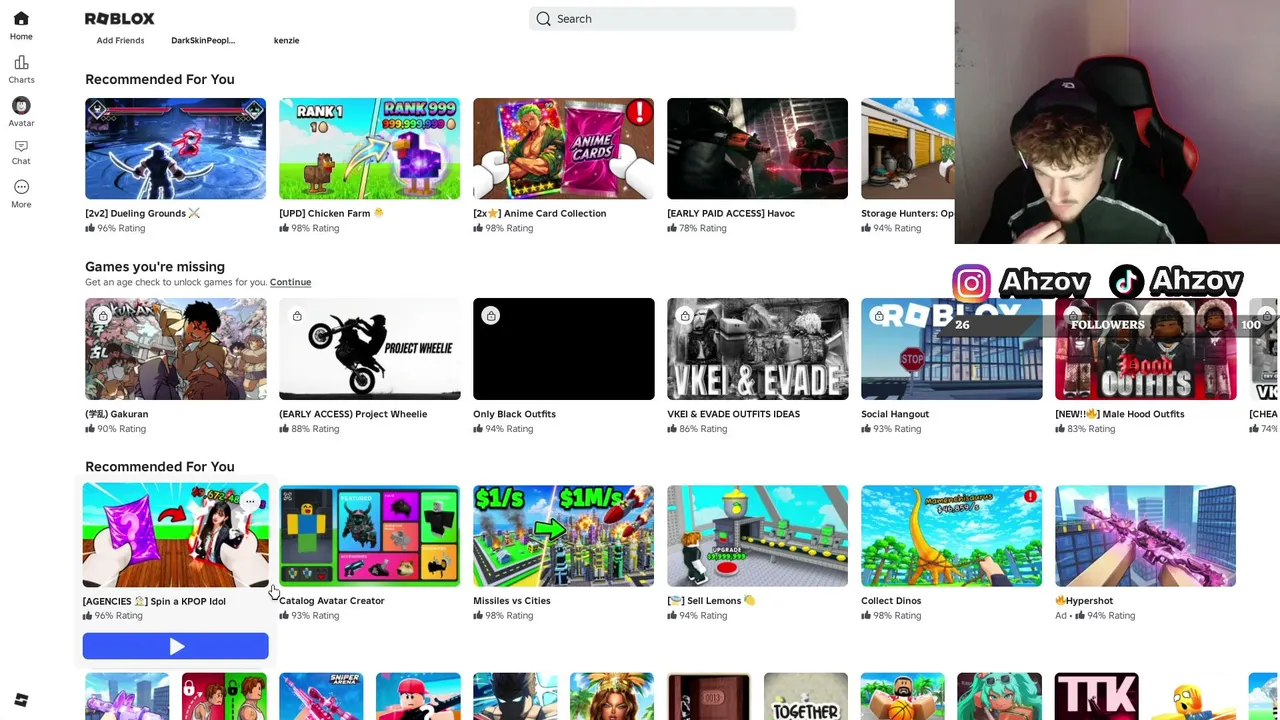Screen dimensions: 1280x720
Task: Open friend kenzie's profile
Action: click(286, 40)
